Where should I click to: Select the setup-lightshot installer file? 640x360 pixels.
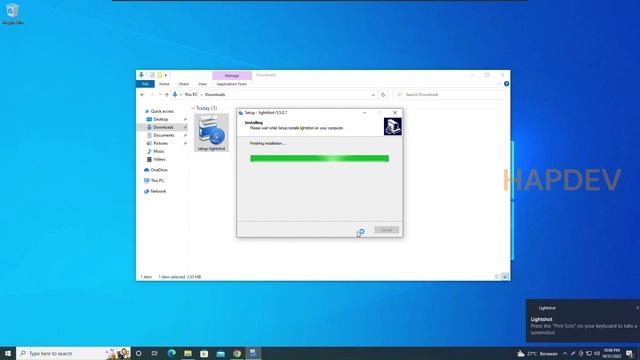coord(211,133)
